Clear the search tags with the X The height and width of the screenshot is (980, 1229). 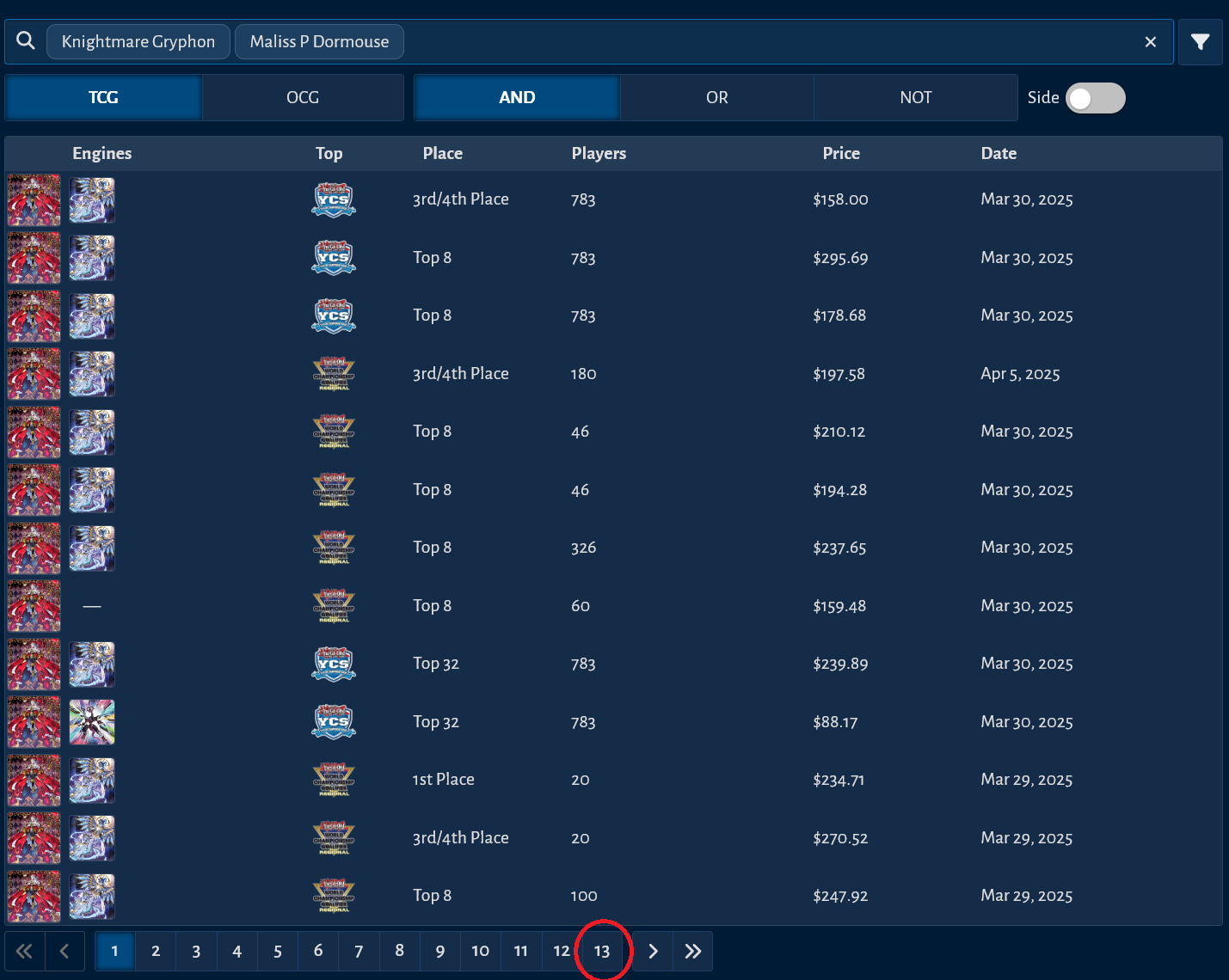tap(1151, 41)
